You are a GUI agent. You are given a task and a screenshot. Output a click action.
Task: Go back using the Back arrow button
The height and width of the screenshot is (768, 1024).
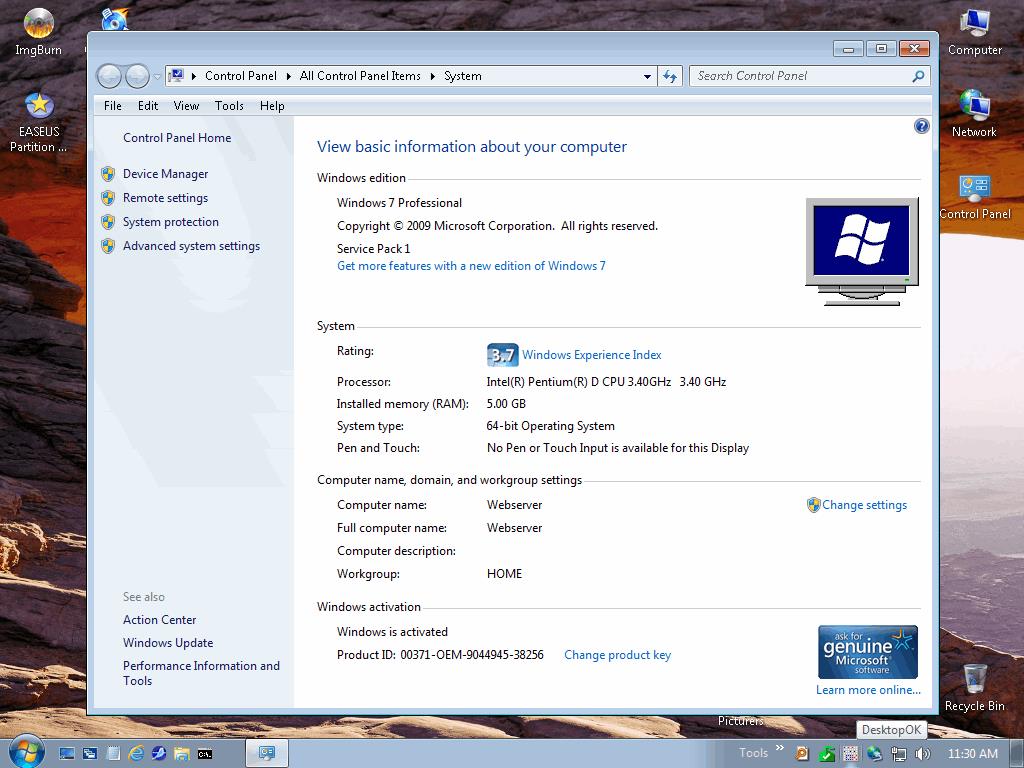[x=109, y=76]
